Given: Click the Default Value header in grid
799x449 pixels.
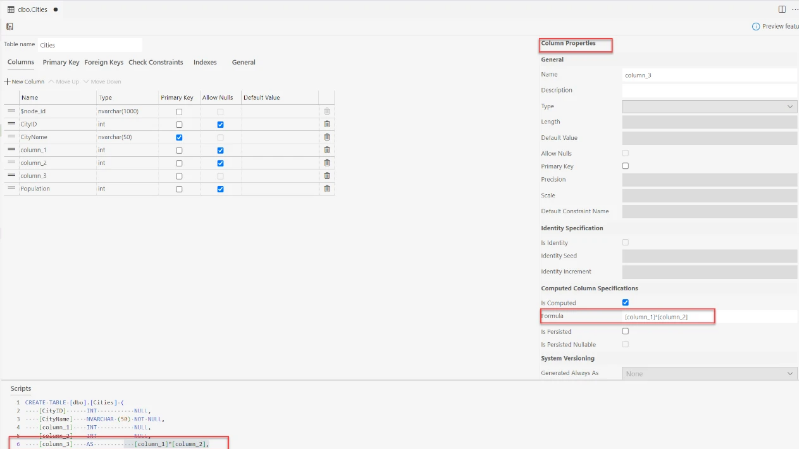Looking at the screenshot, I should [261, 97].
